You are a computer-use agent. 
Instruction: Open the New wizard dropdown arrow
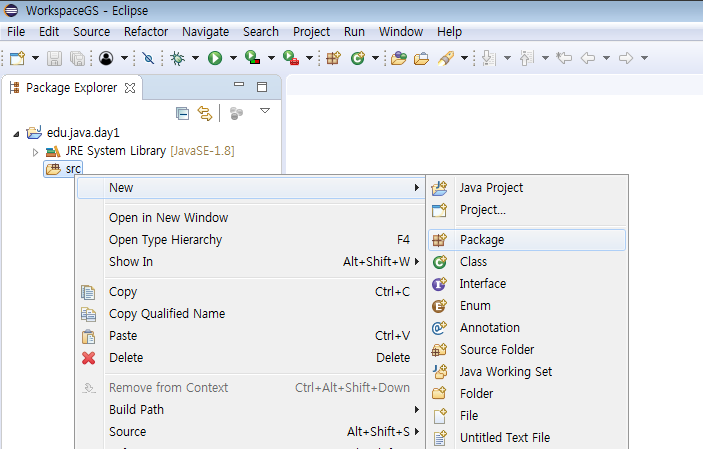35,58
